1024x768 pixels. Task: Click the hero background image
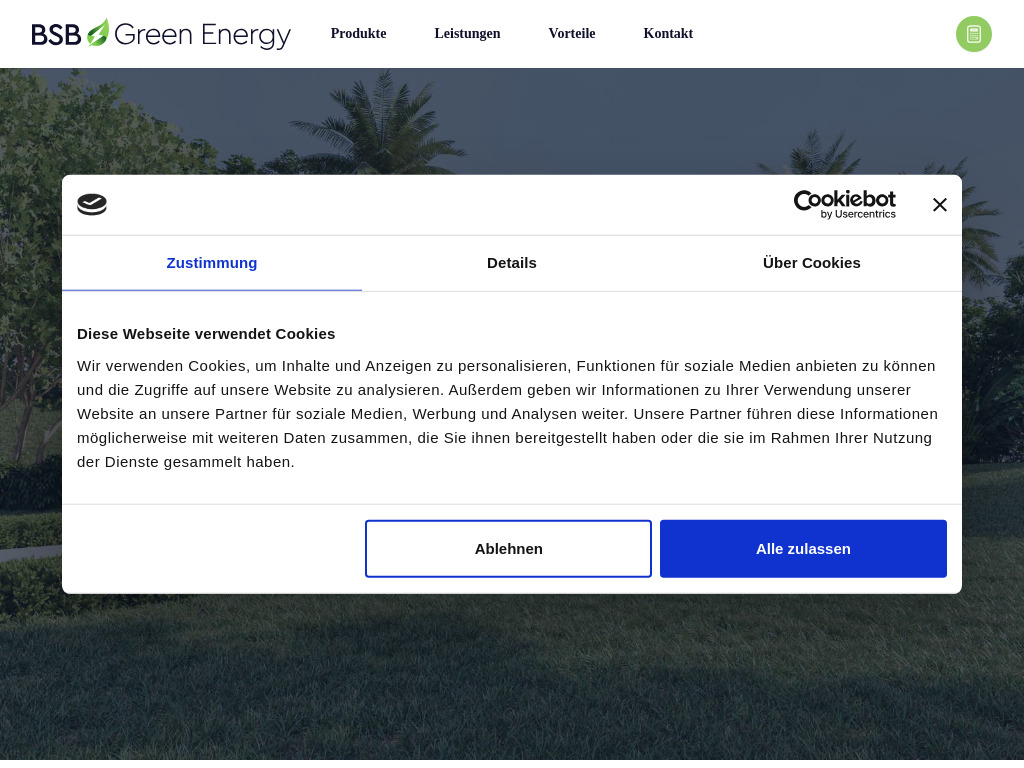pos(512,690)
